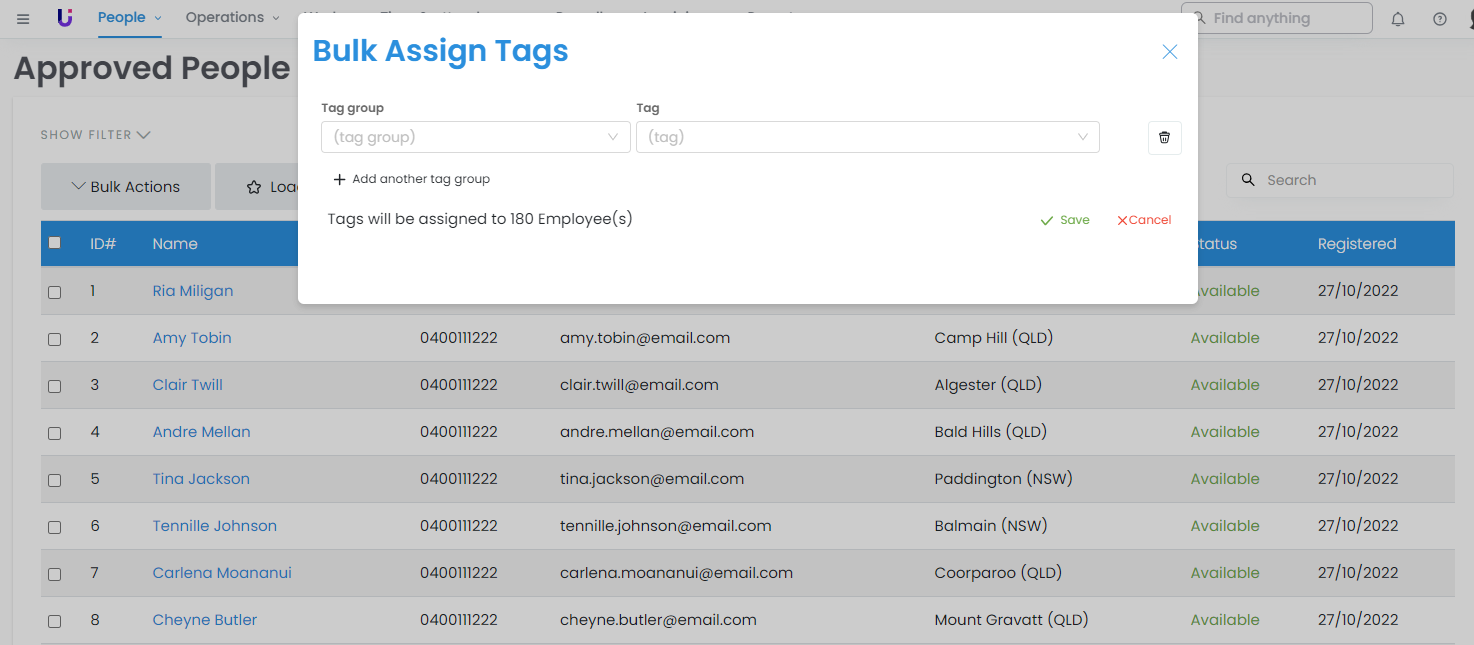Check the box for Amy Tobin

point(55,339)
